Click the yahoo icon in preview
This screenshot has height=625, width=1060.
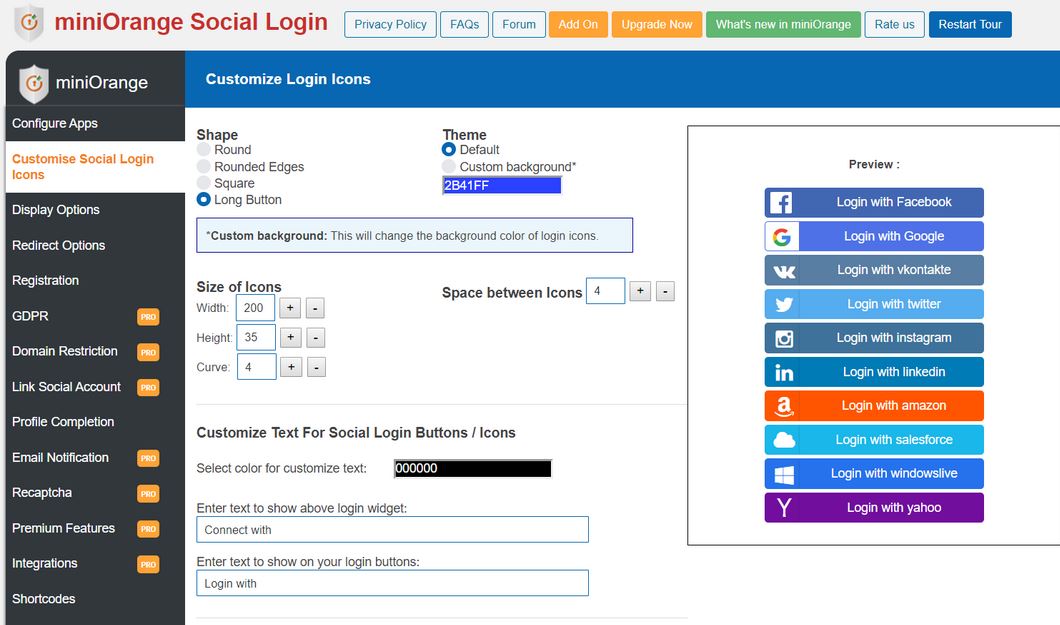point(784,508)
